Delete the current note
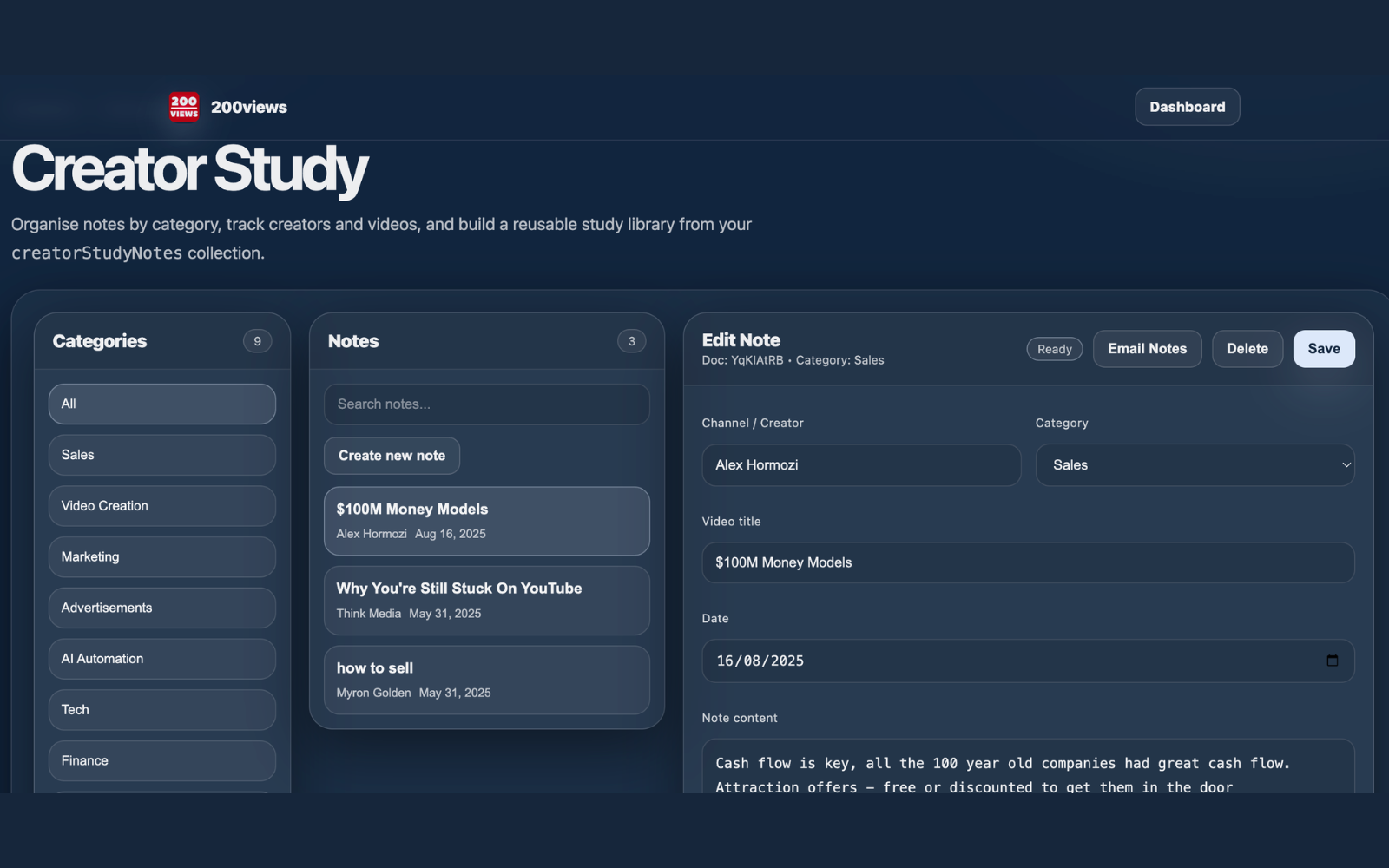The width and height of the screenshot is (1389, 868). point(1247,348)
